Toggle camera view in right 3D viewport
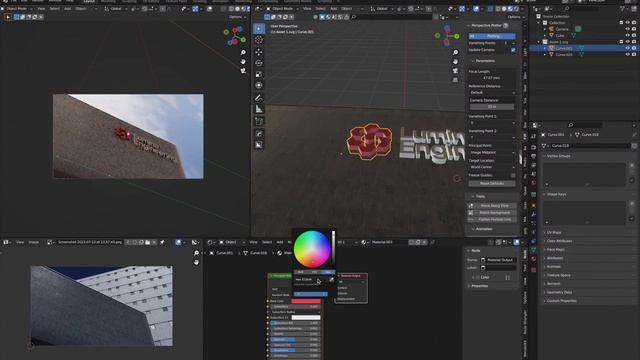This screenshot has height=360, width=640. [x=456, y=71]
